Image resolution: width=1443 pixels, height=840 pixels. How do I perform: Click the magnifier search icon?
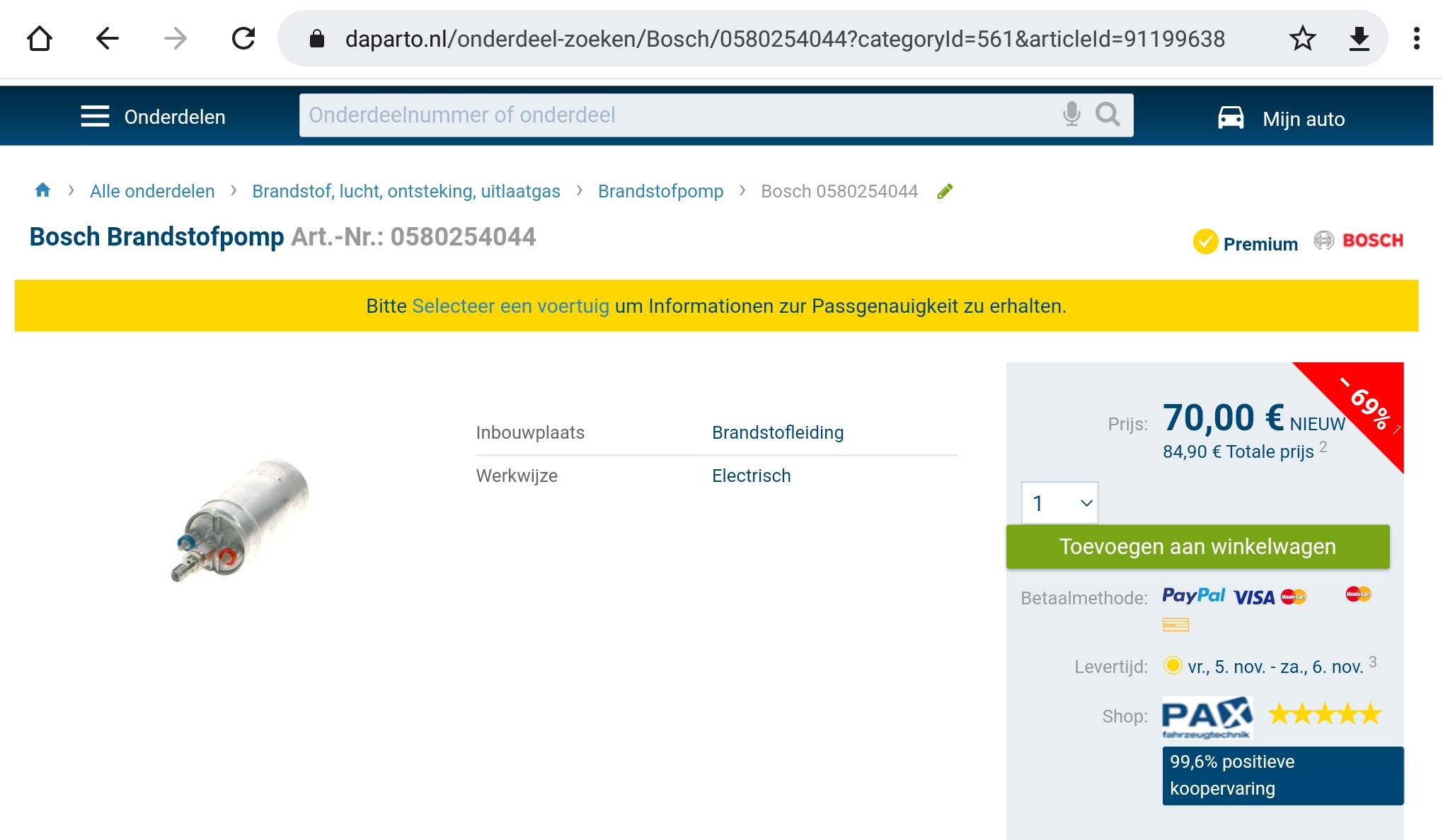[x=1108, y=114]
